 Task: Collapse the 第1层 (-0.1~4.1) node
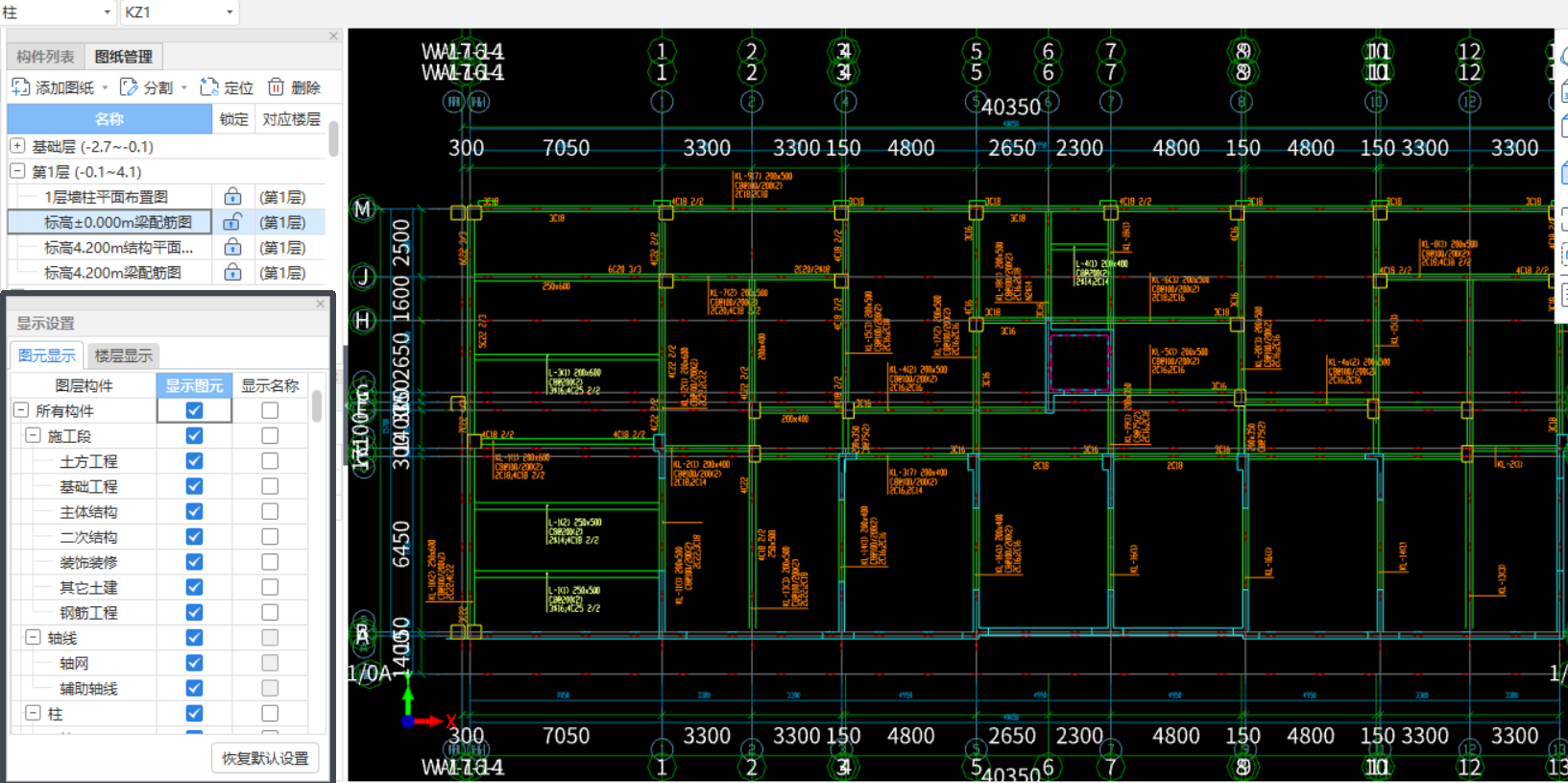(x=17, y=171)
